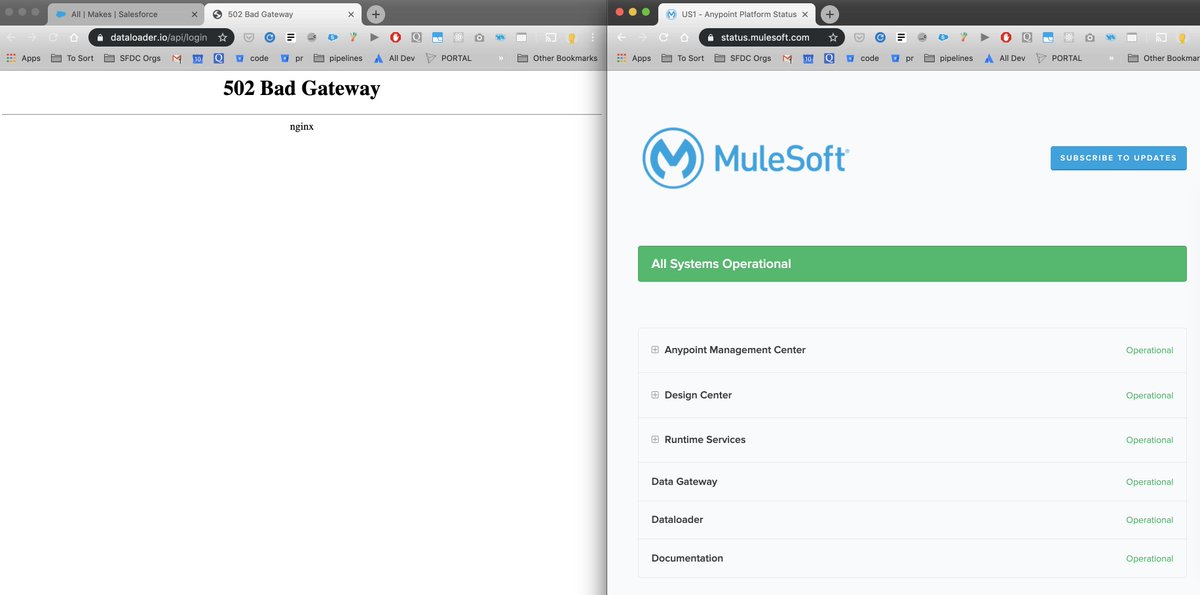
Task: Open pr bookmark in MuleSoft status window
Action: click(904, 58)
